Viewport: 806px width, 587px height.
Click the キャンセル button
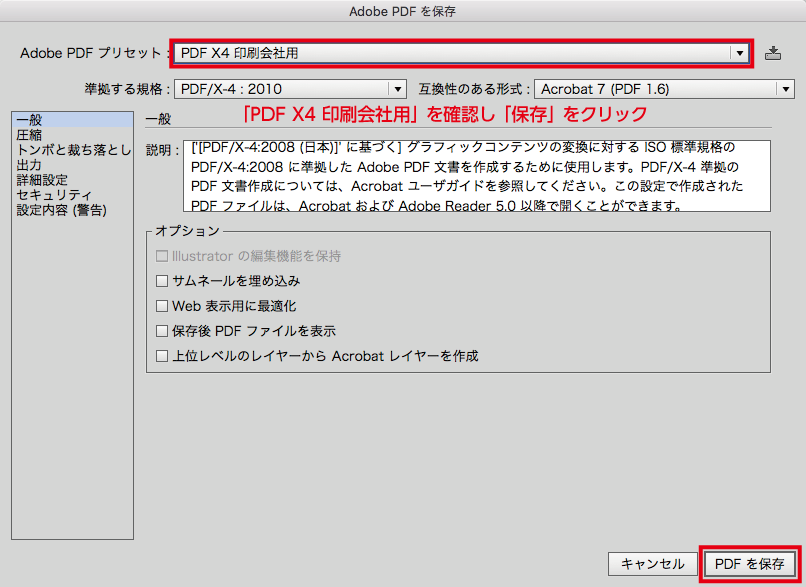tap(652, 564)
